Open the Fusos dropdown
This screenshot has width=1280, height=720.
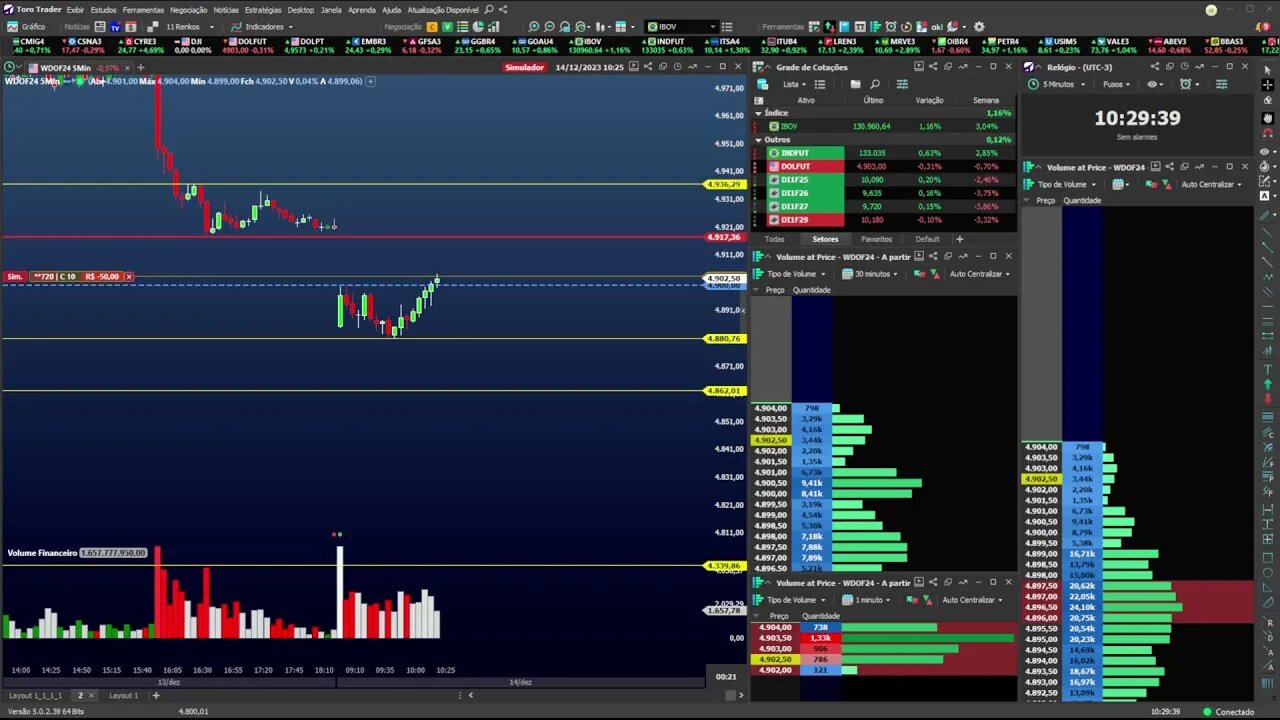(1117, 84)
